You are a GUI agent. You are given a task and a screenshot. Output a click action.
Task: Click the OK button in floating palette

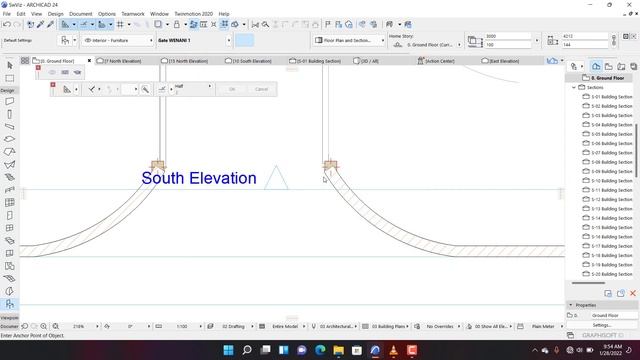232,89
